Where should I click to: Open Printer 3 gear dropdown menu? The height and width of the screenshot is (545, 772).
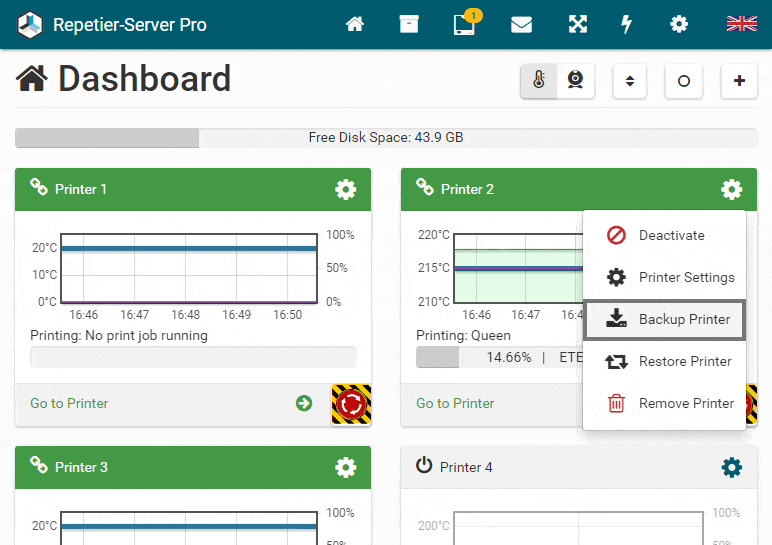click(x=346, y=467)
